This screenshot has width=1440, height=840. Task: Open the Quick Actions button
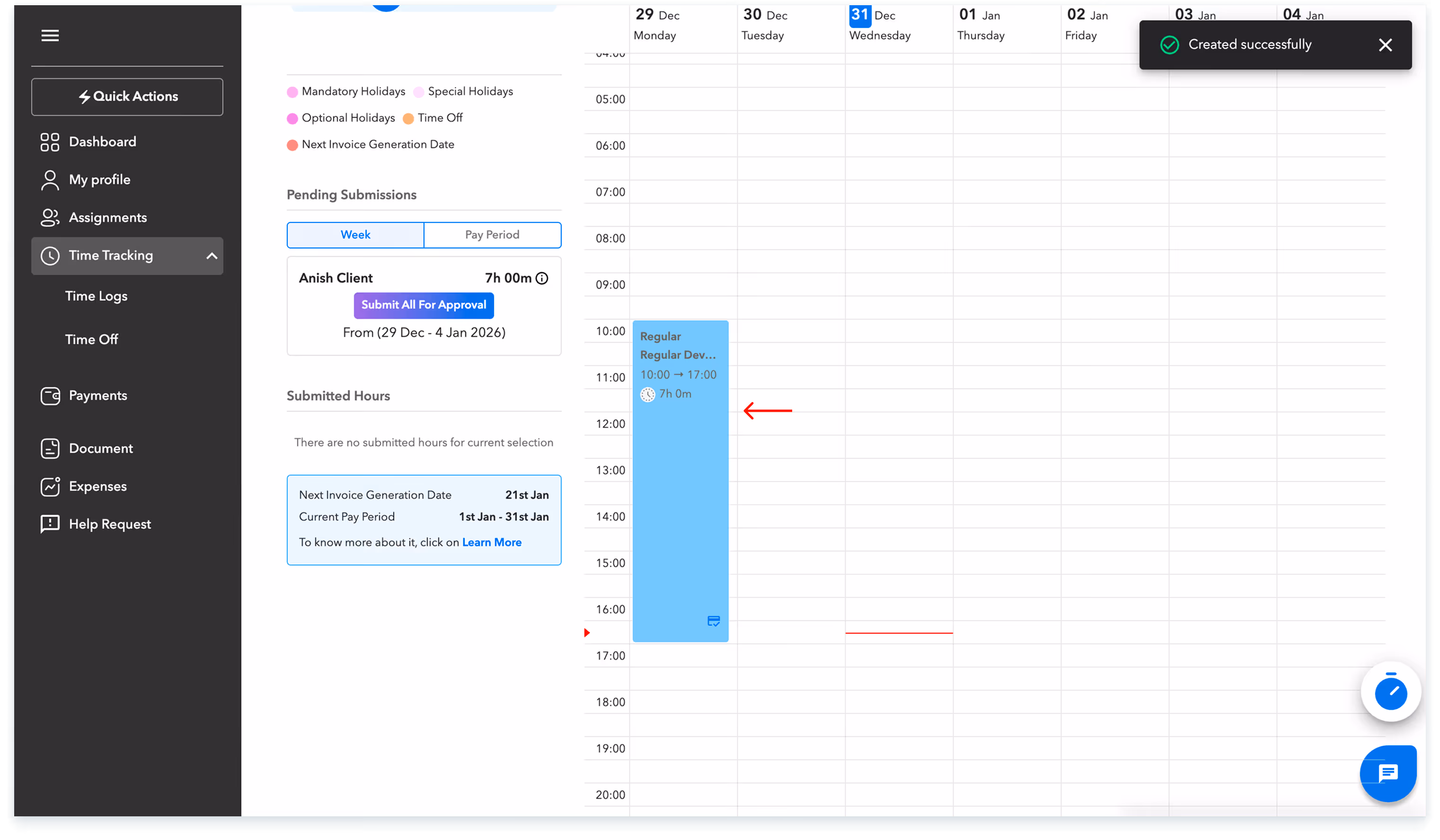coord(127,97)
